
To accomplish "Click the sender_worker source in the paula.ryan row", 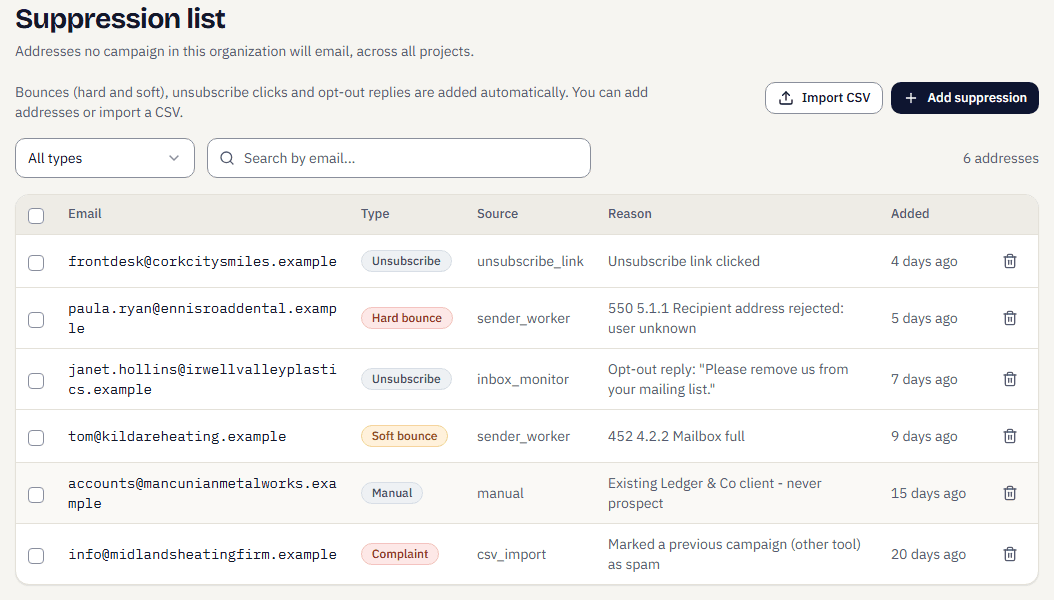I will (524, 318).
